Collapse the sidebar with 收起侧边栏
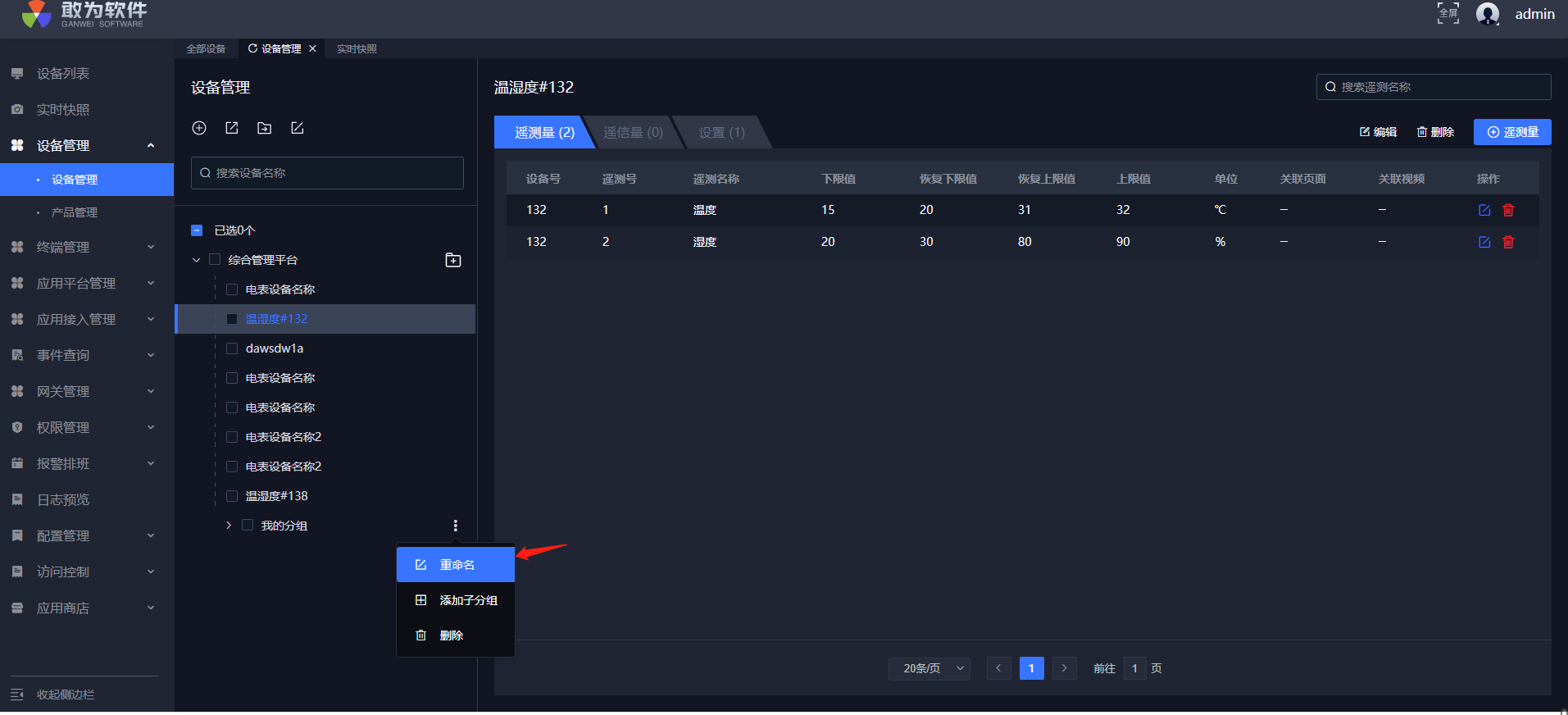This screenshot has width=1568, height=715. pyautogui.click(x=53, y=695)
